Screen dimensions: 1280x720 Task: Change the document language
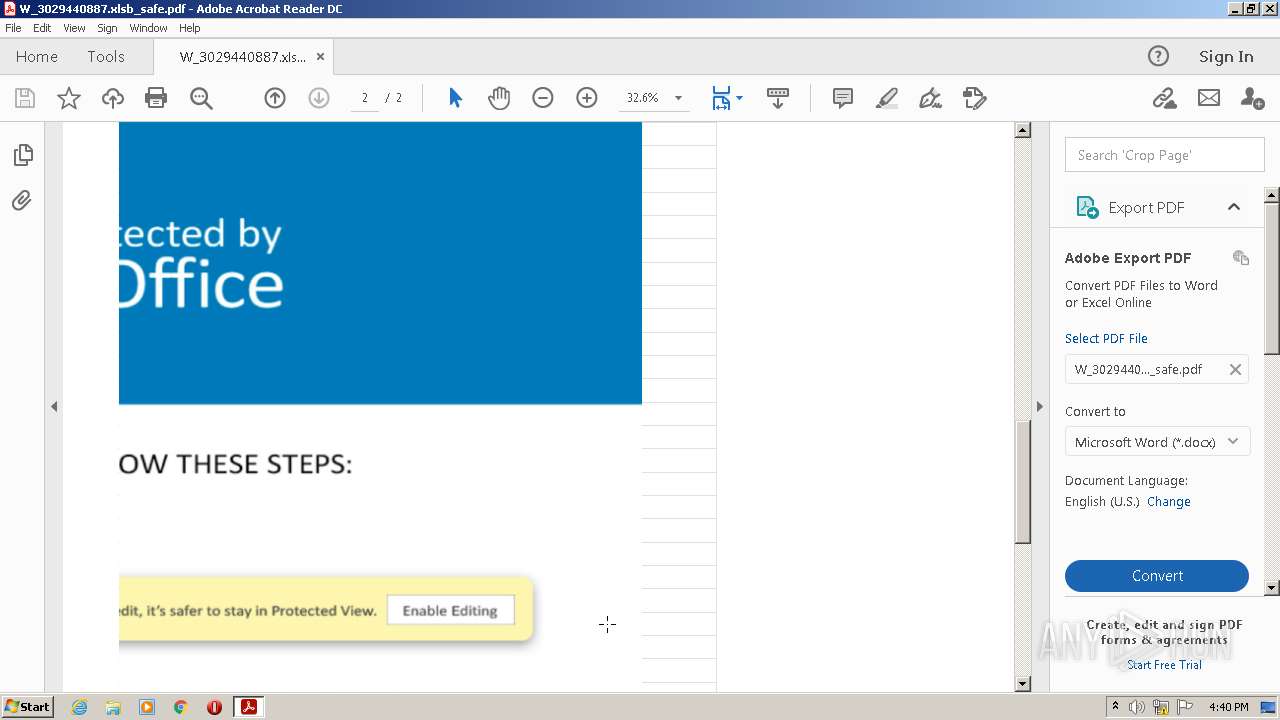tap(1169, 502)
